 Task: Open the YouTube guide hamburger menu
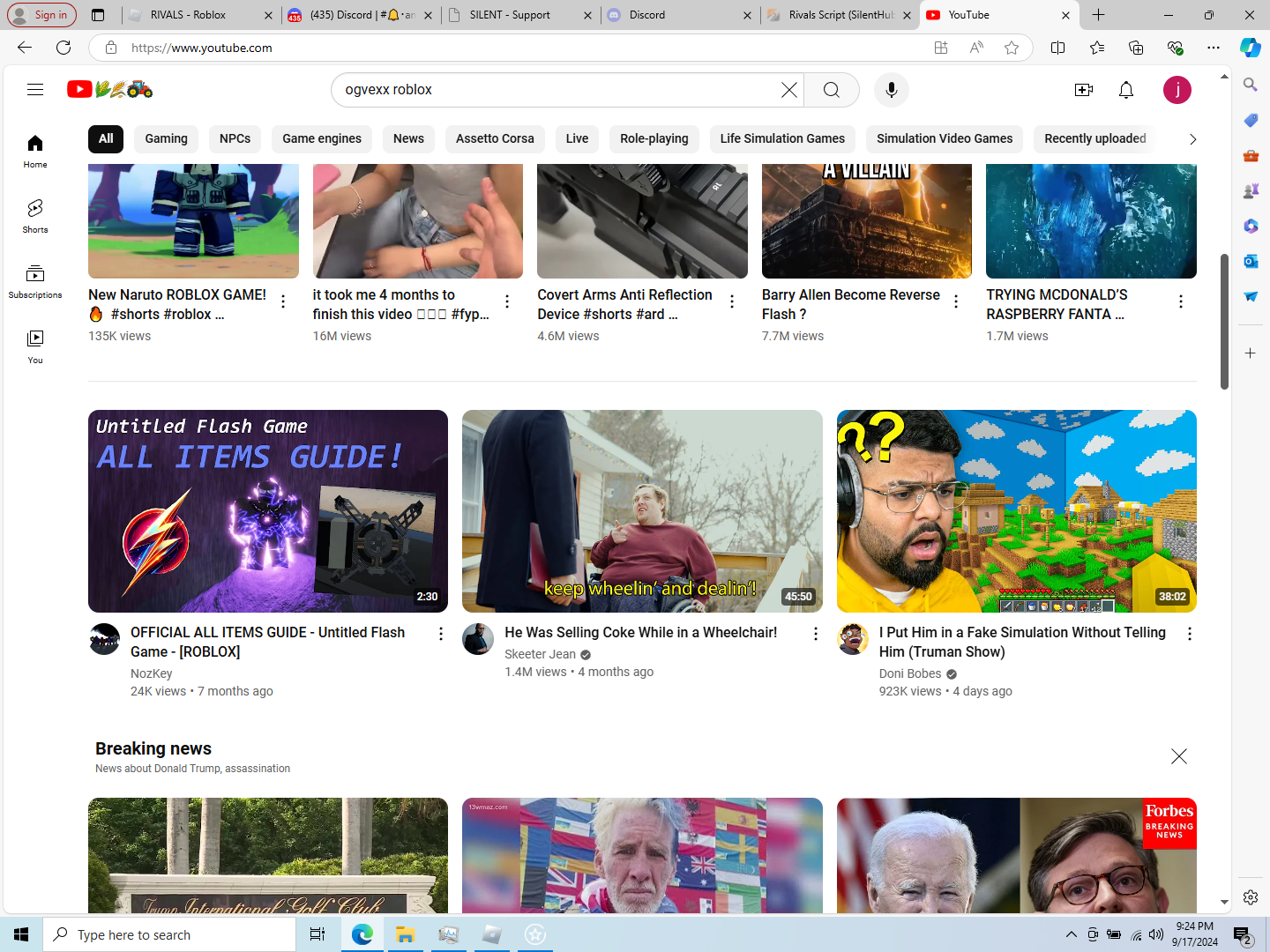(35, 89)
